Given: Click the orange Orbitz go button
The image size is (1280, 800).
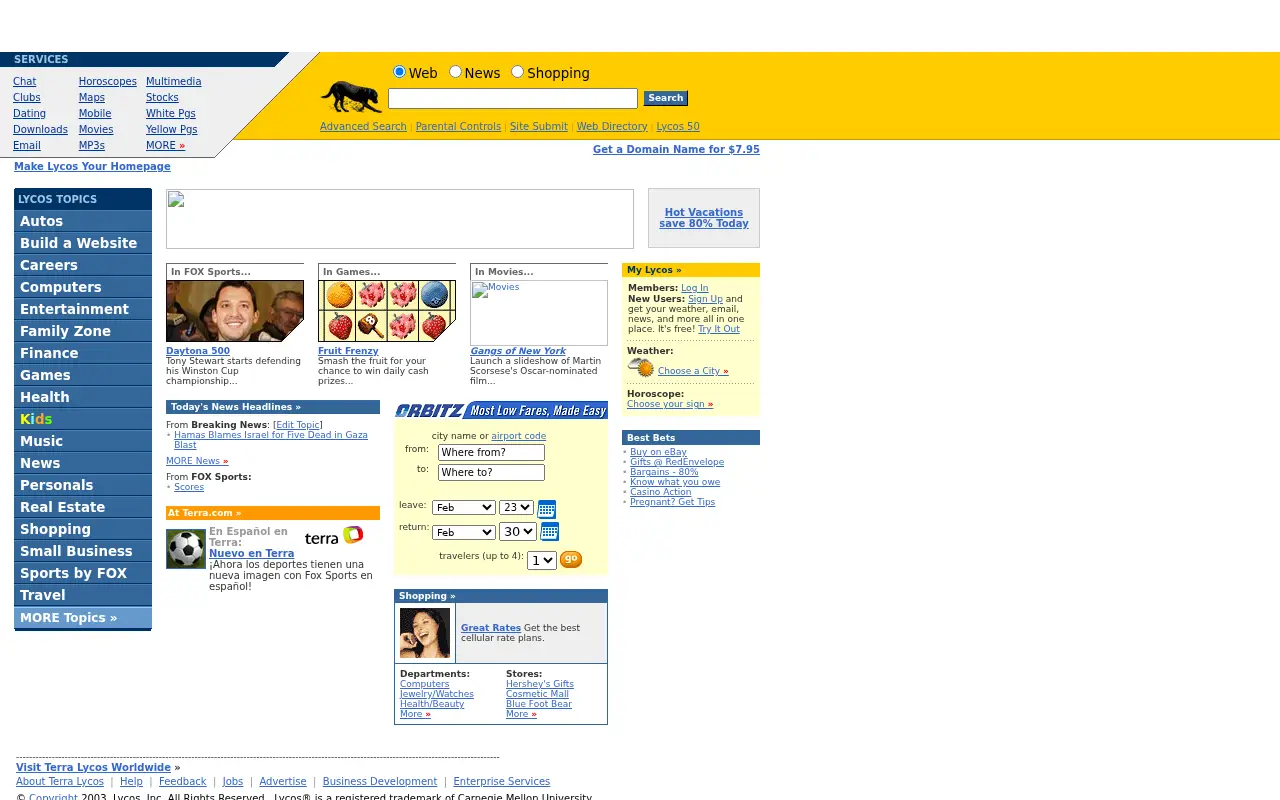Looking at the screenshot, I should coord(571,559).
